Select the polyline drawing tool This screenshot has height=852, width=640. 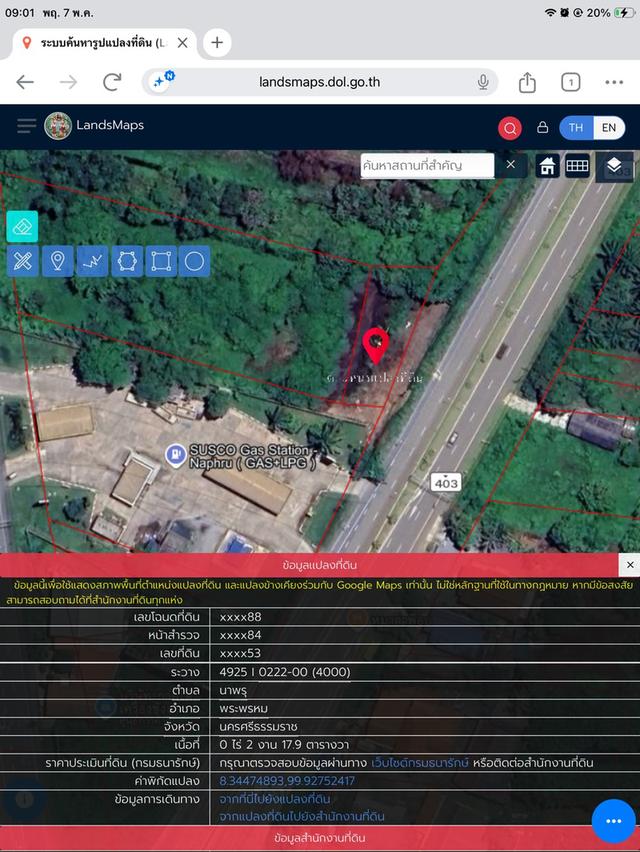(x=92, y=261)
